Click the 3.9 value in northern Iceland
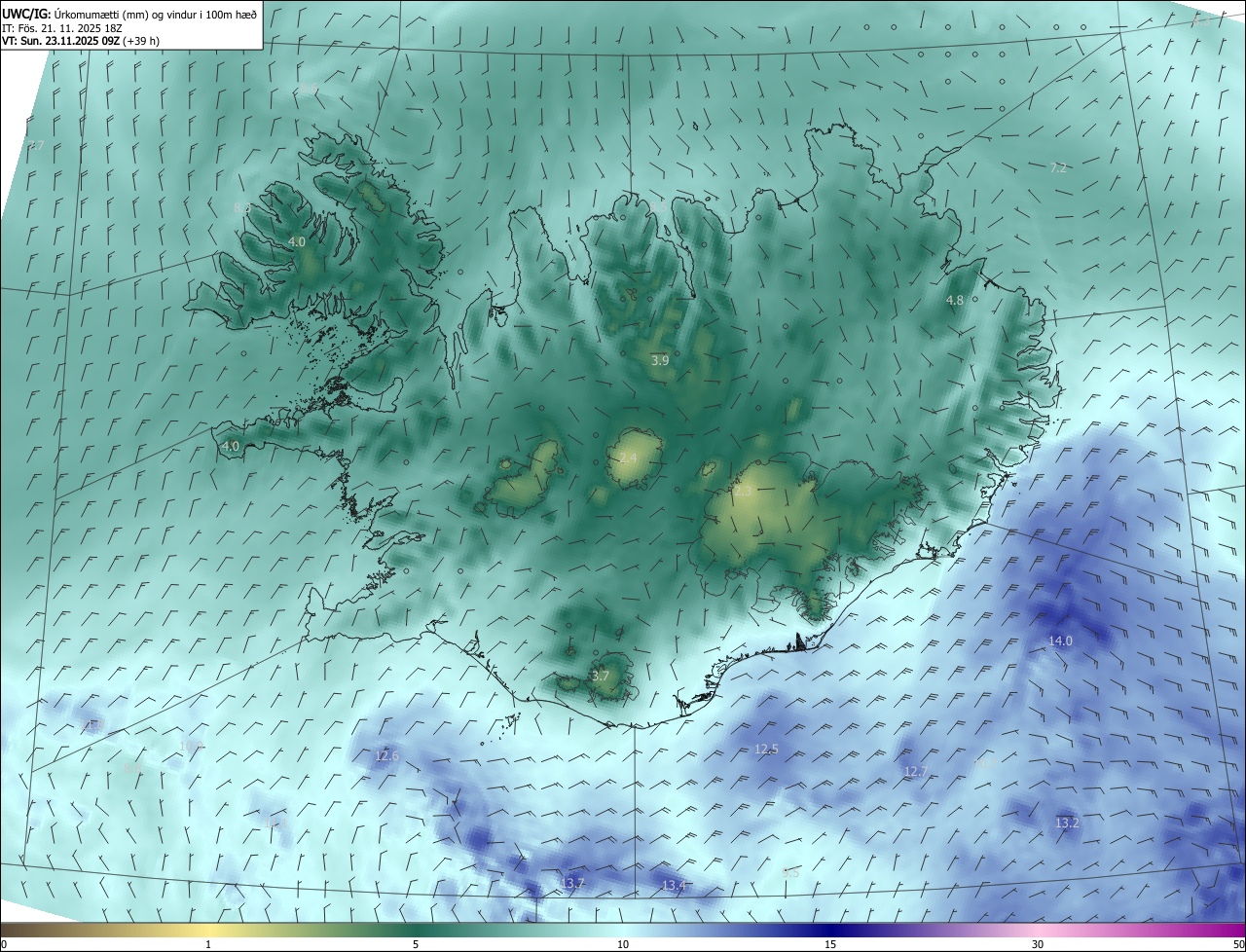 [660, 360]
